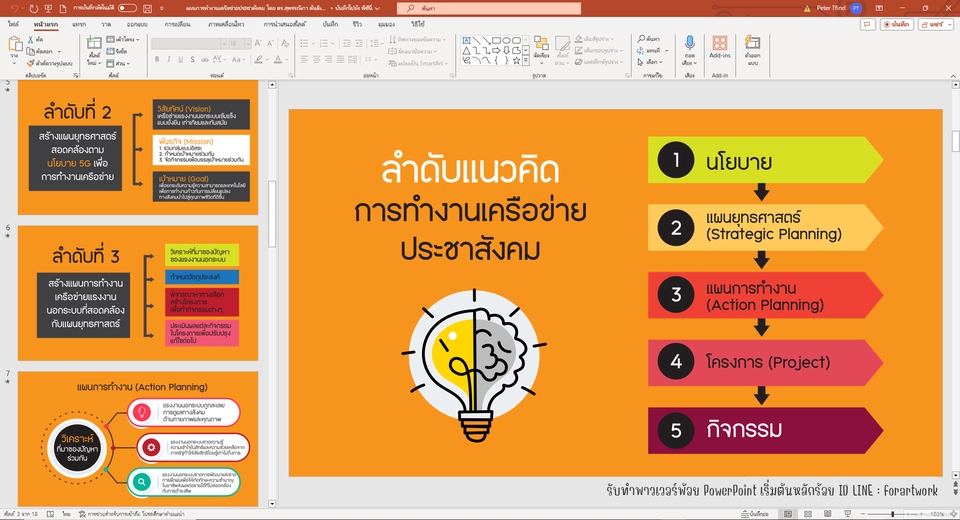
Task: Click the Redo icon in the title bar
Action: [x=33, y=8]
